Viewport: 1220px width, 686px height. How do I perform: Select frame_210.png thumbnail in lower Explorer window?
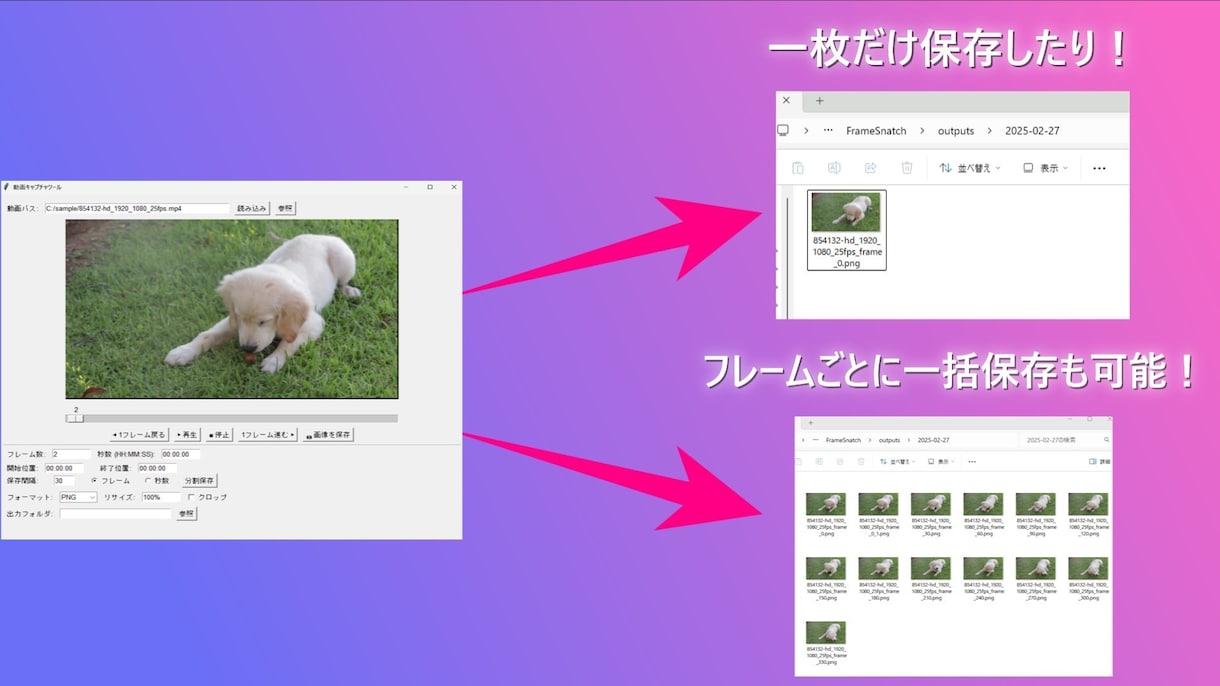point(930,568)
